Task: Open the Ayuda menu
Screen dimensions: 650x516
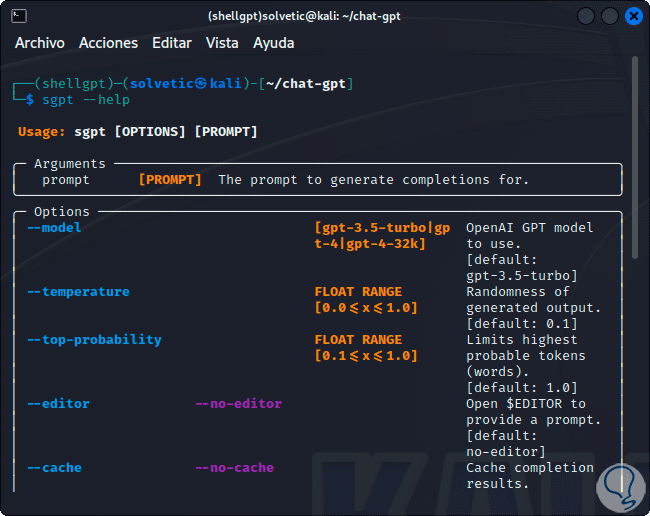Action: 274,43
